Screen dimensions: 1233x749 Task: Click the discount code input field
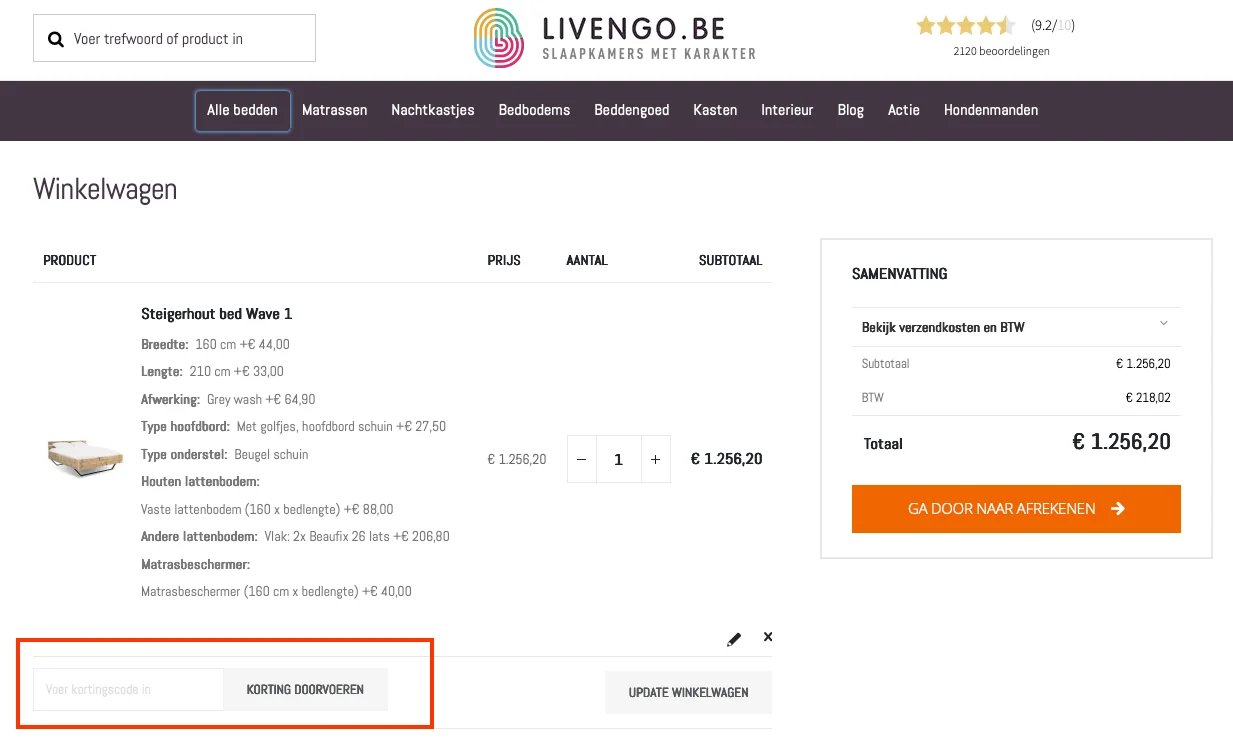128,689
